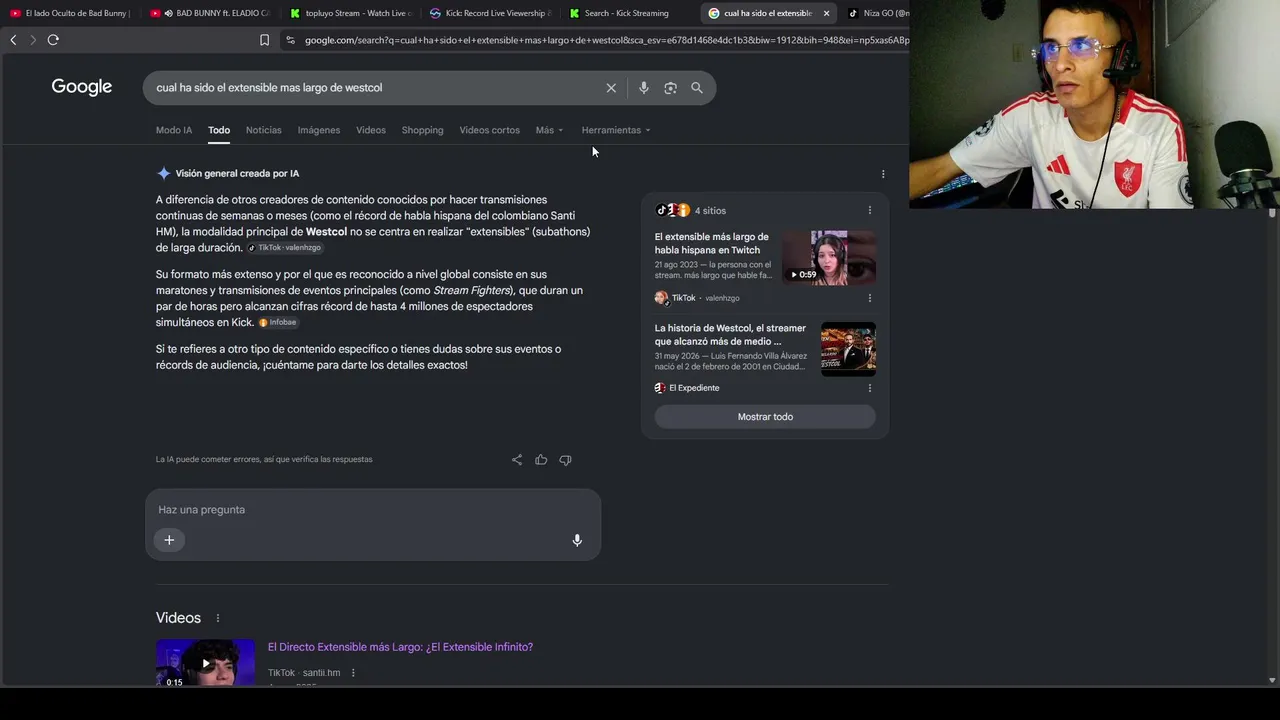Open options beside the 4 sitios header
1280x720 pixels.
tap(870, 211)
